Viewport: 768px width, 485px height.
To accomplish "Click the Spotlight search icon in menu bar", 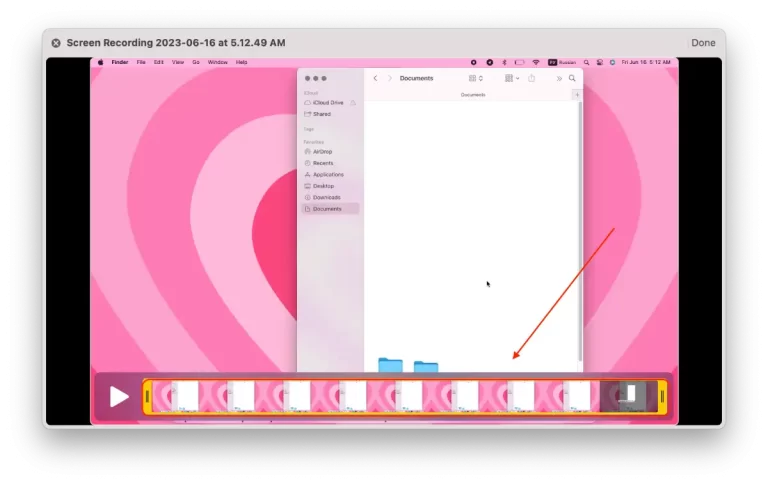I will pos(586,62).
